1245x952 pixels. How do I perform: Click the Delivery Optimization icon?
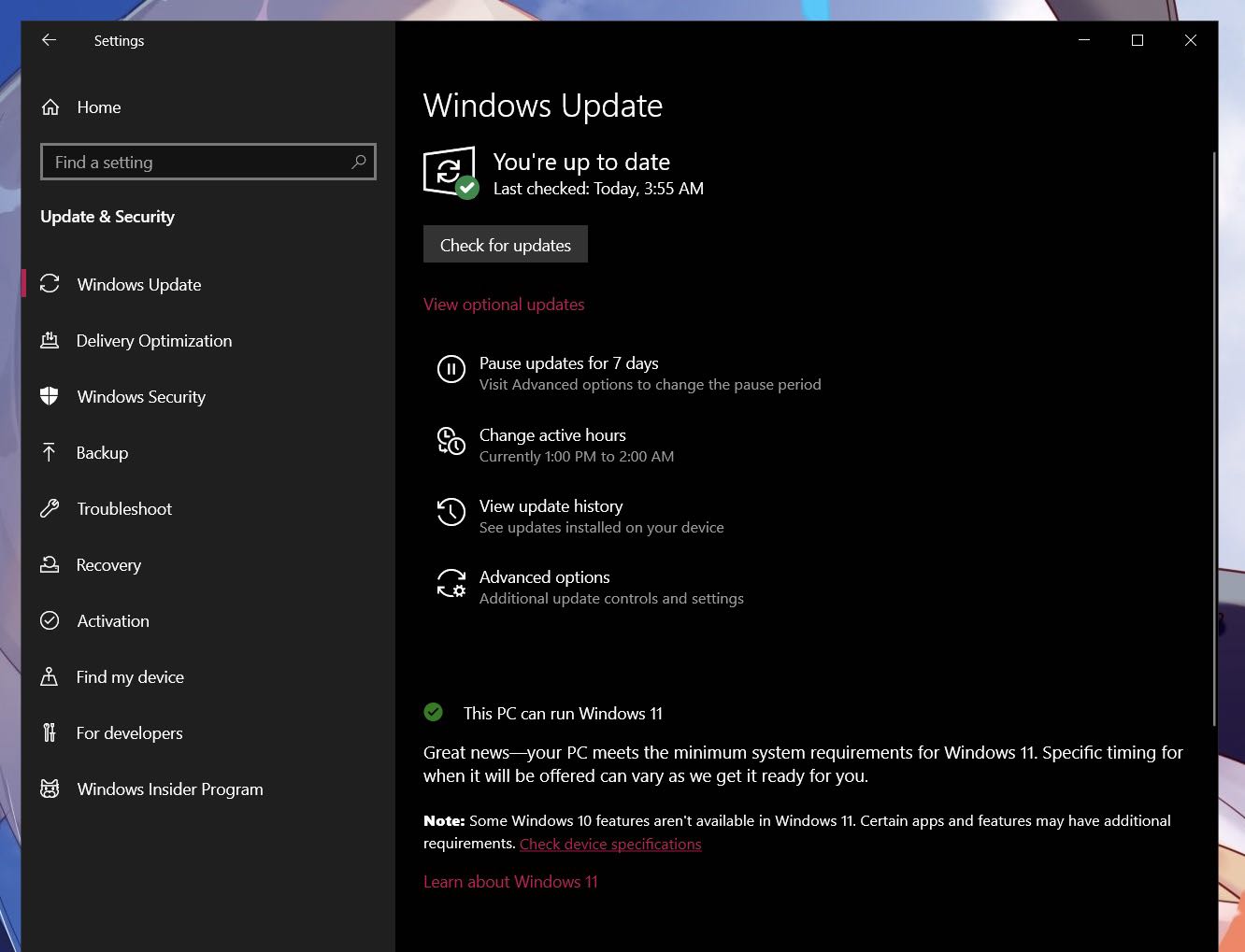[50, 340]
